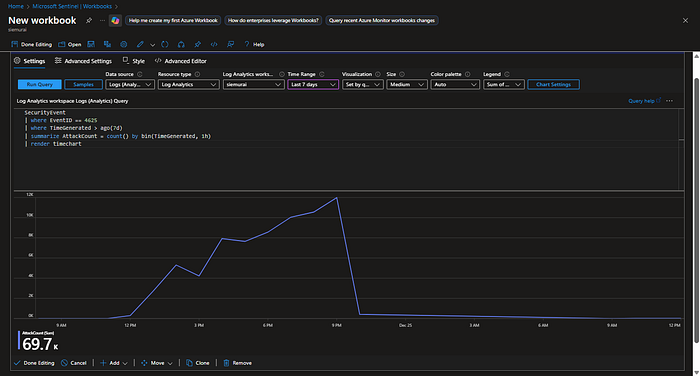Click the suggestion Query recent Azure Monitor workbooks changes

(382, 21)
